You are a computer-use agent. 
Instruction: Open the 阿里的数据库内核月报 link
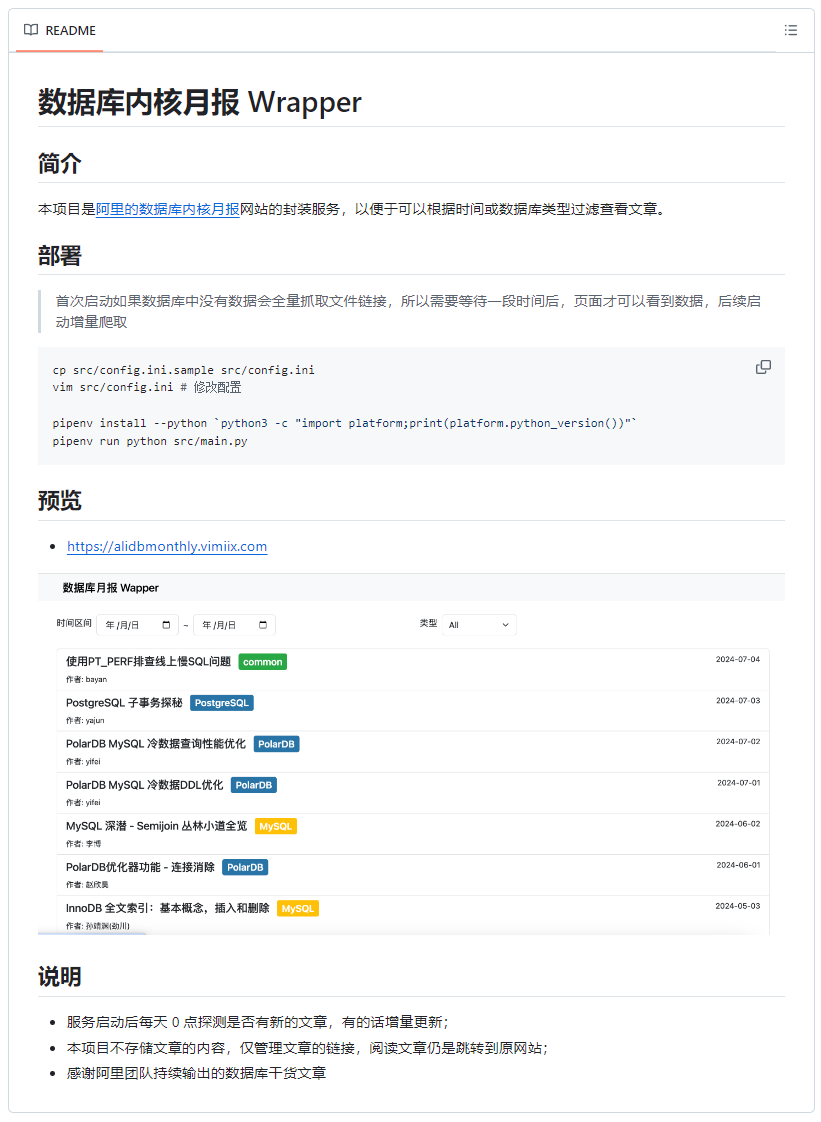click(x=167, y=209)
